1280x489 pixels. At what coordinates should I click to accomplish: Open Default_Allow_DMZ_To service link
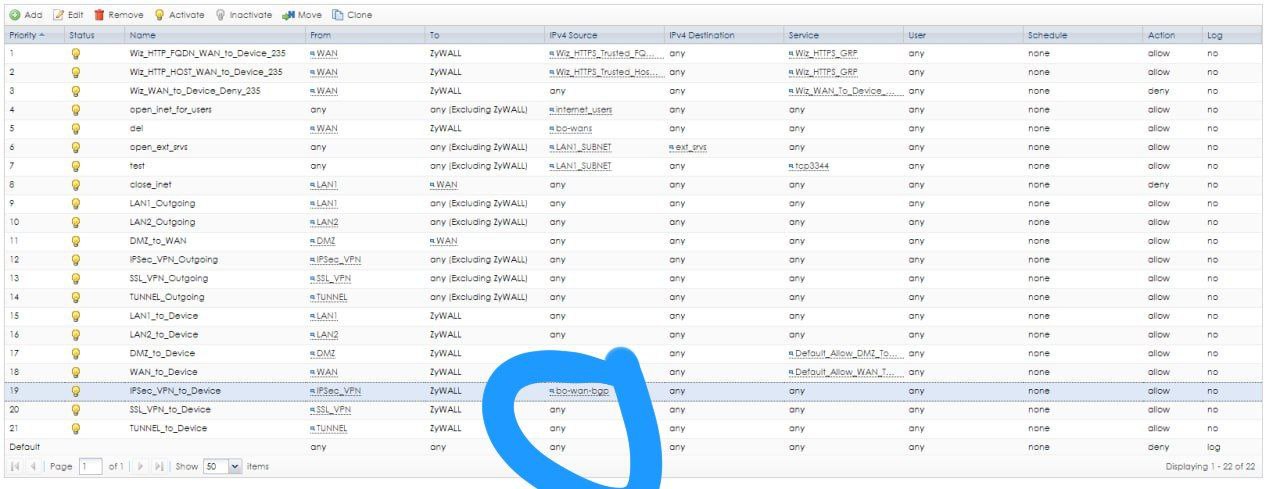point(845,354)
